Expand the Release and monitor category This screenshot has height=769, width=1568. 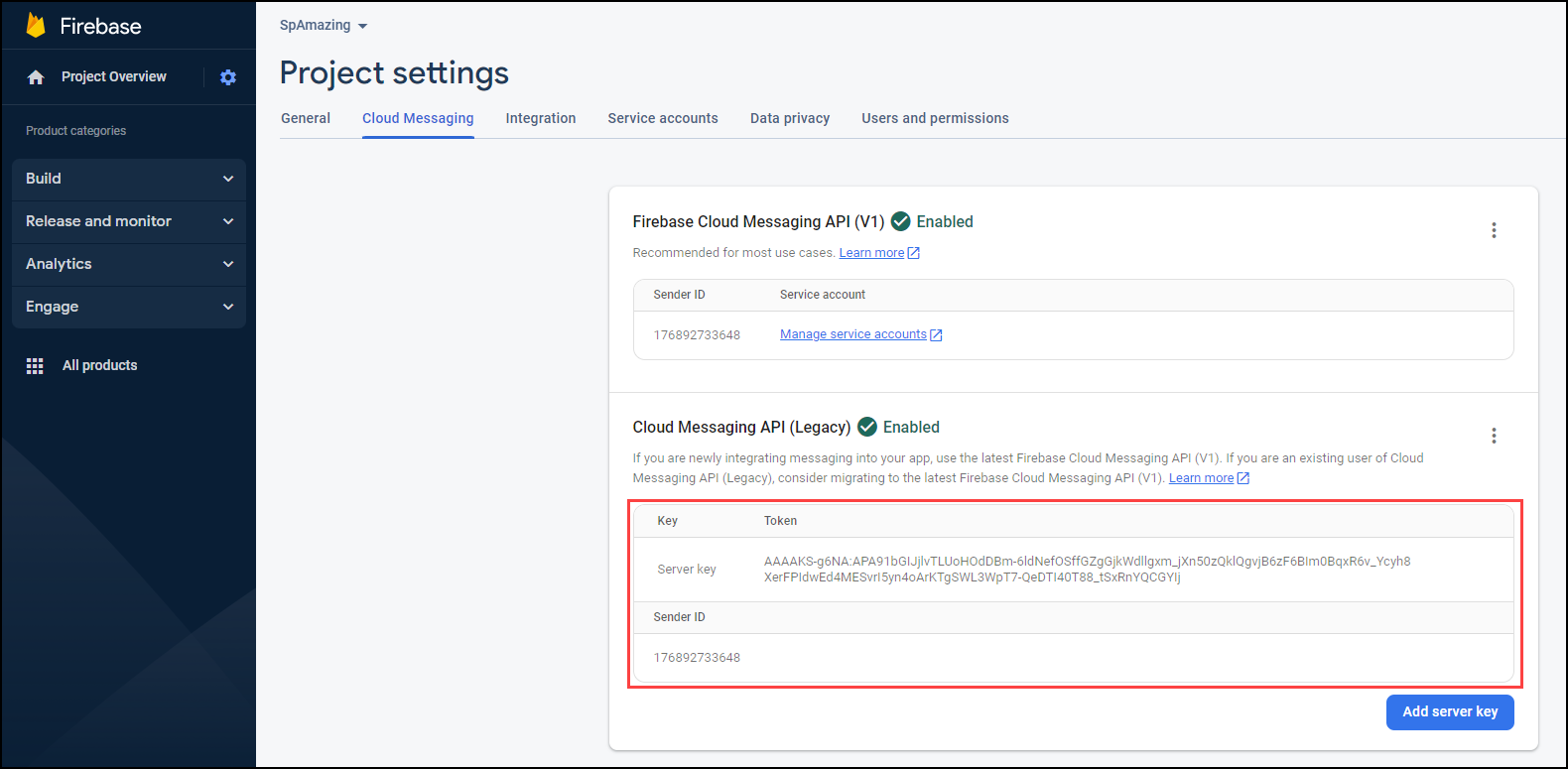tap(129, 221)
